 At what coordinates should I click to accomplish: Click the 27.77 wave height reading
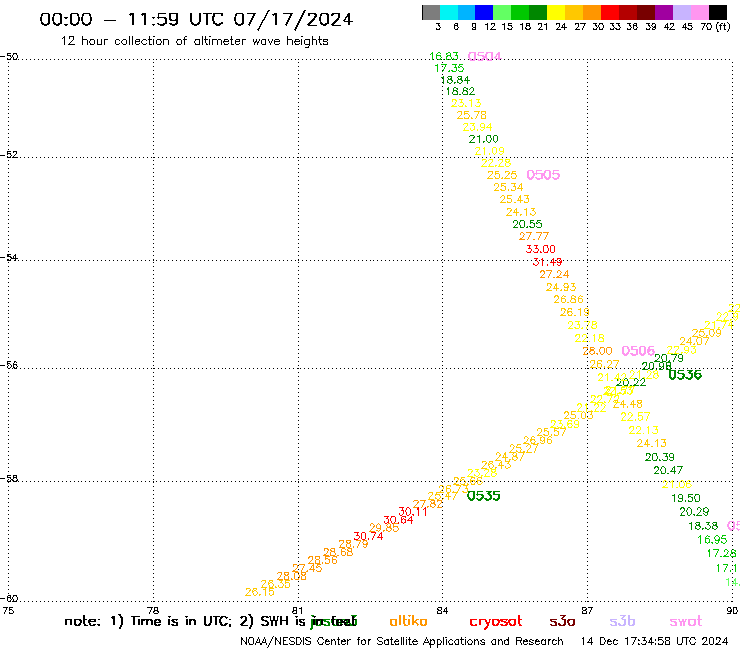coord(534,236)
